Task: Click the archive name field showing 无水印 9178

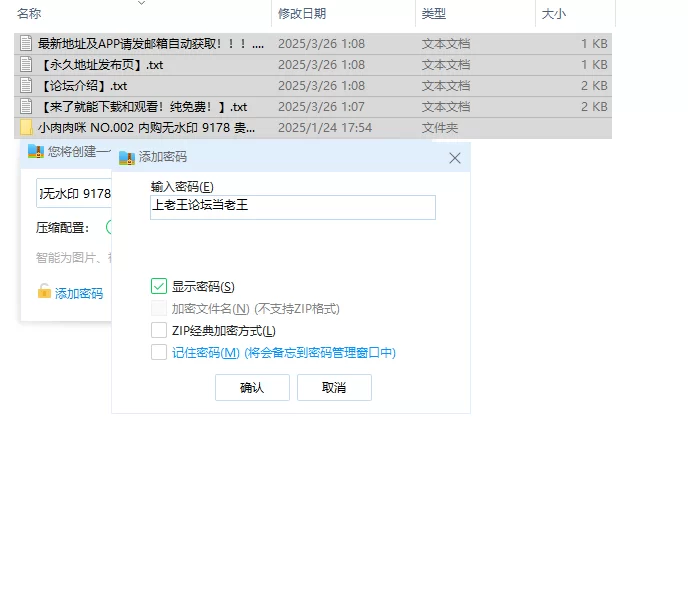Action: [x=74, y=193]
